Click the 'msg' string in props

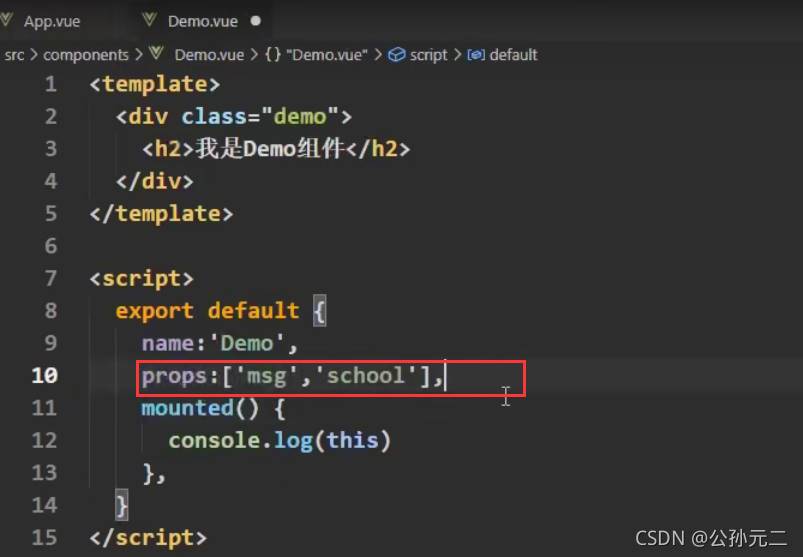266,376
